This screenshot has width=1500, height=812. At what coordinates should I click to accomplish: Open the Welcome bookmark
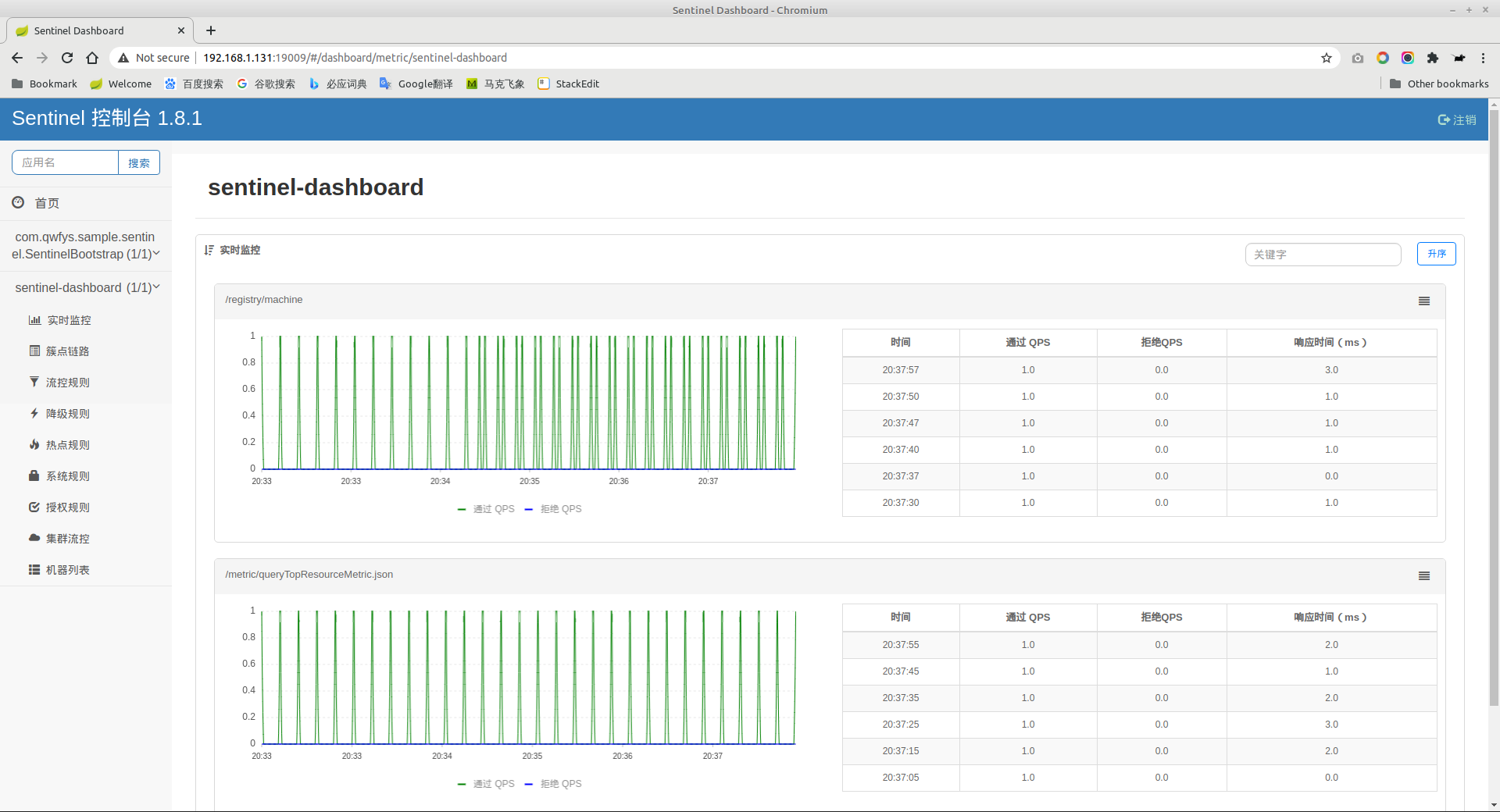point(121,84)
